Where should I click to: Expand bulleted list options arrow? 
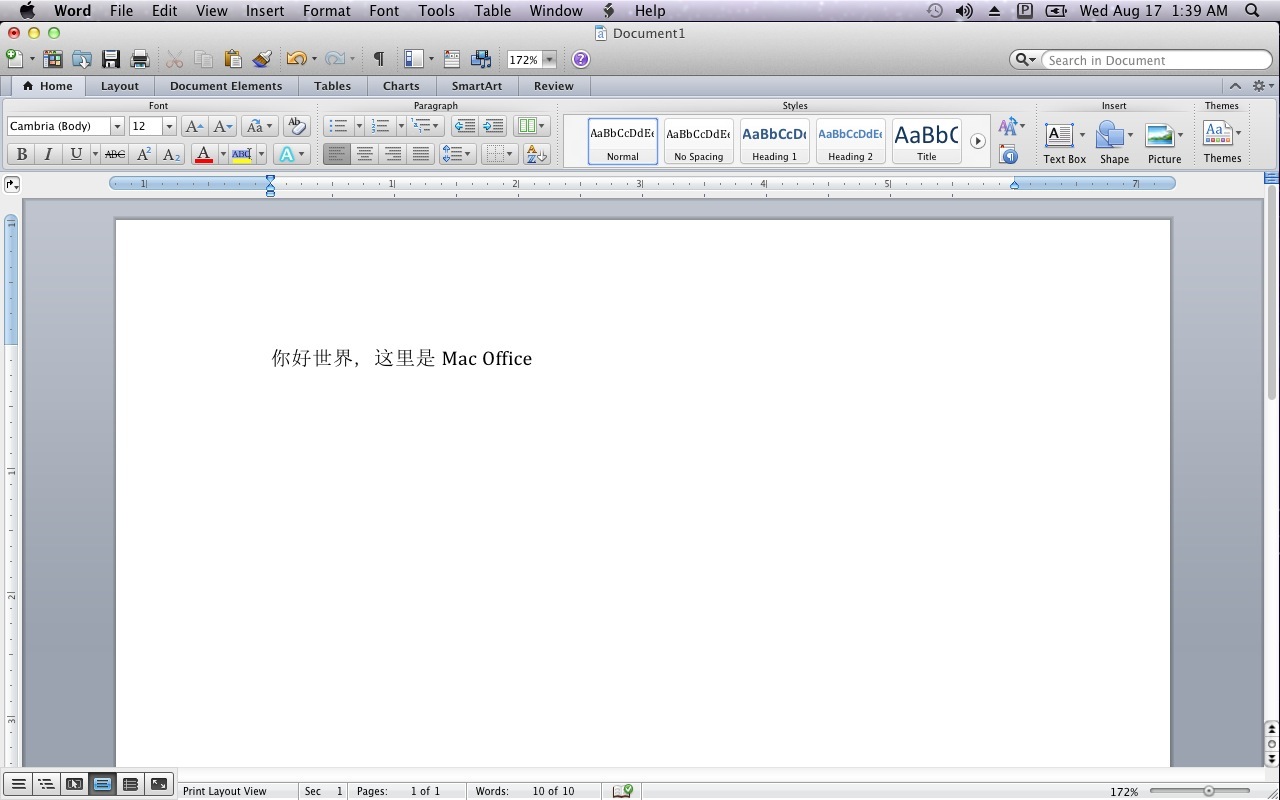(358, 126)
